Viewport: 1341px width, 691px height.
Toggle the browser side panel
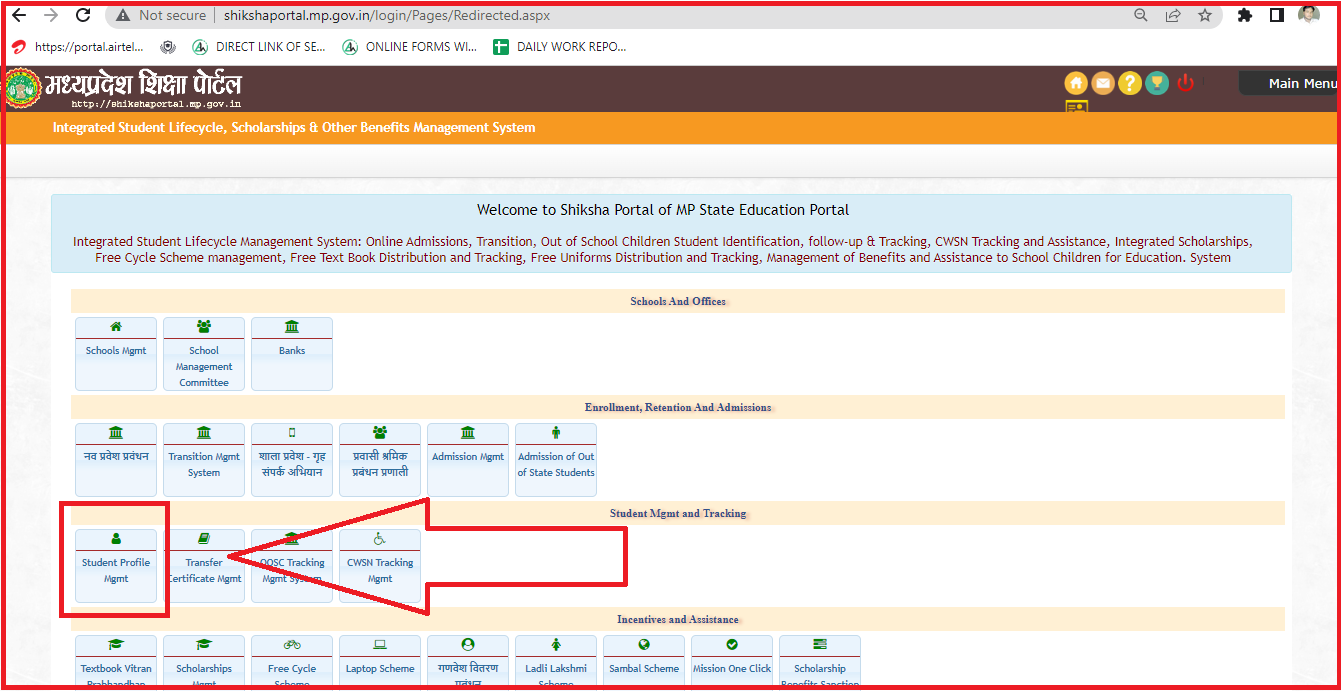tap(1277, 16)
